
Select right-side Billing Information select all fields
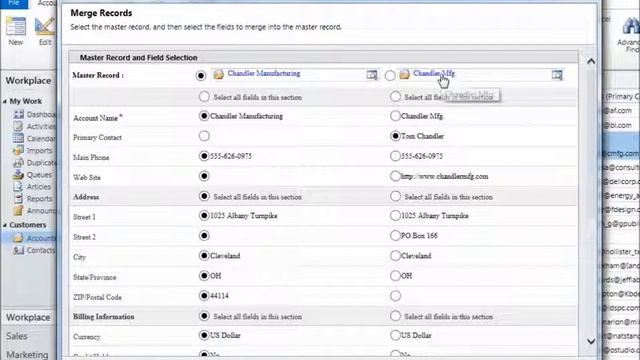coord(395,316)
